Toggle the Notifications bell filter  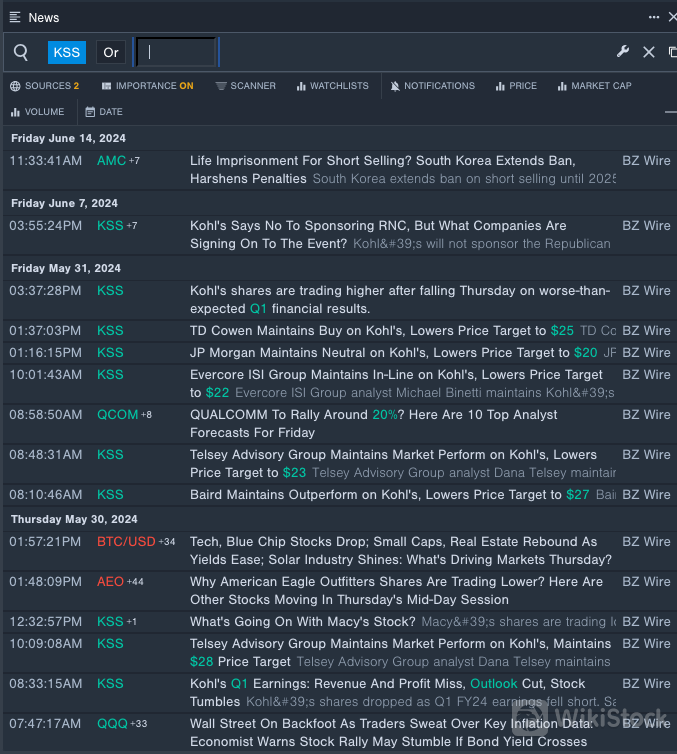point(432,86)
